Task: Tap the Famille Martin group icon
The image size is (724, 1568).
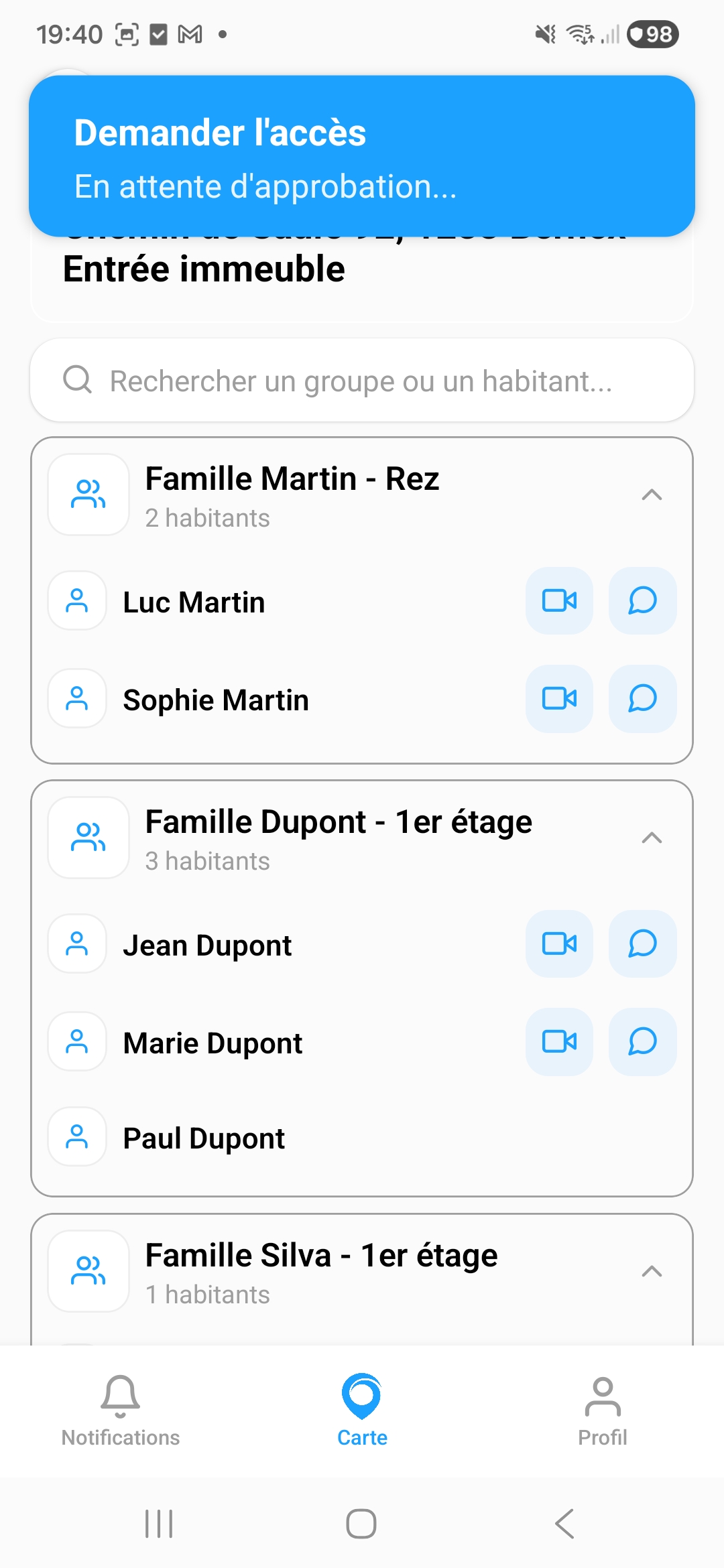Action: pos(88,495)
